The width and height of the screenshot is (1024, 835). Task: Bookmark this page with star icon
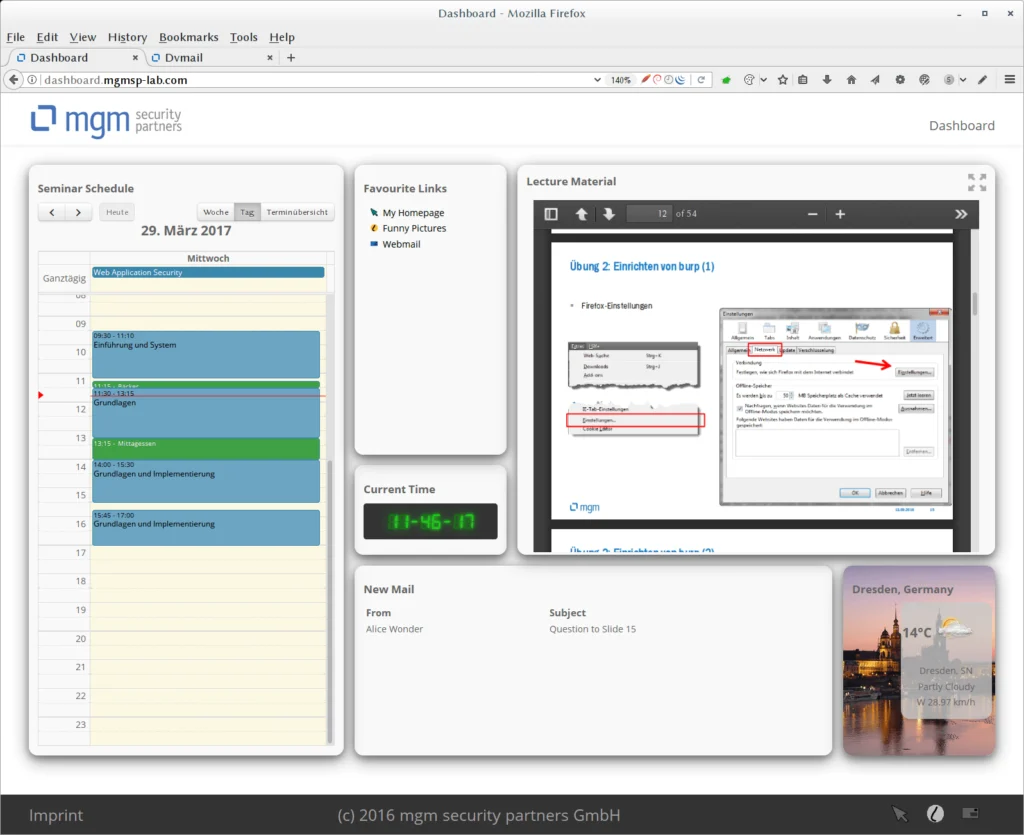click(783, 80)
